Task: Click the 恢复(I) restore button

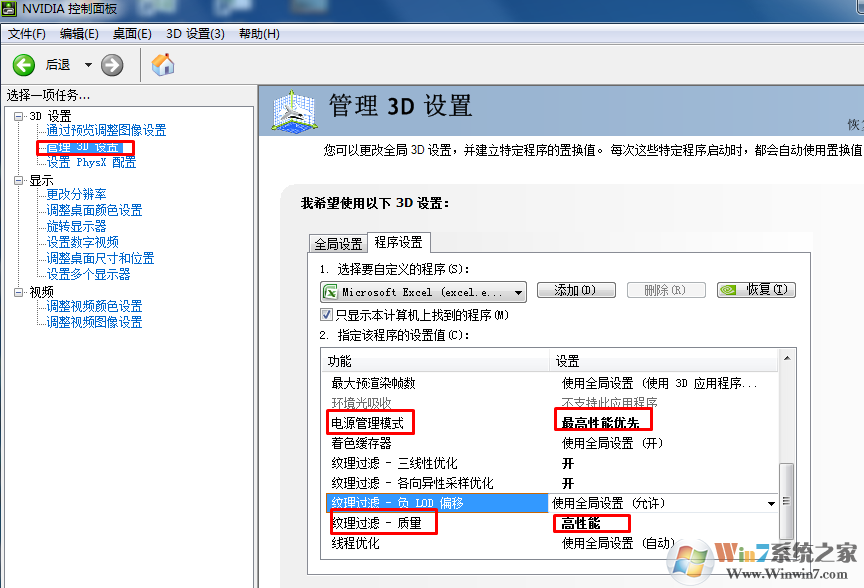Action: pos(756,290)
